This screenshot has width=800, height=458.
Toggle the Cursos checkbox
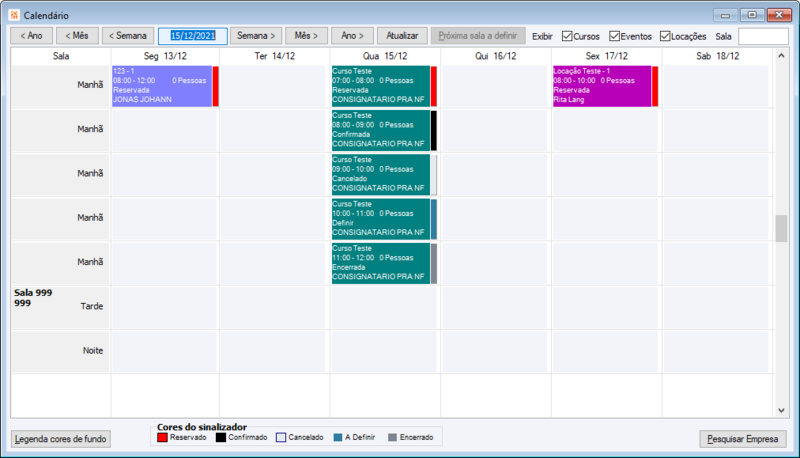point(567,36)
